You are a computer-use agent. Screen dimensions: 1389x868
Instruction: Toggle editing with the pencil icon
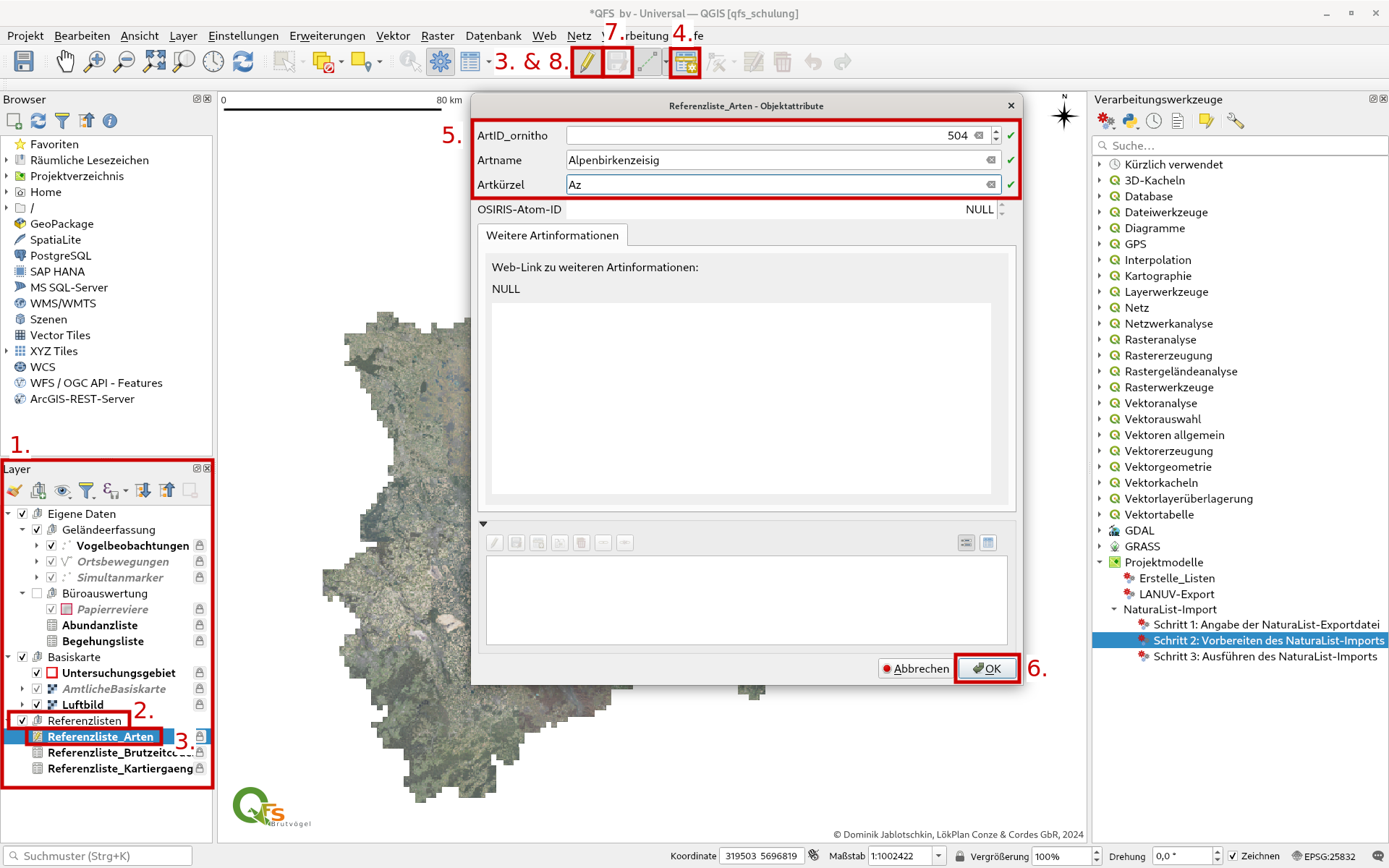click(587, 62)
